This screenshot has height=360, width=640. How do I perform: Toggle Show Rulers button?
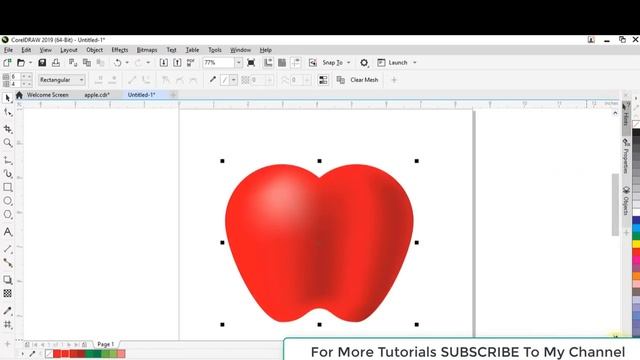pos(268,62)
